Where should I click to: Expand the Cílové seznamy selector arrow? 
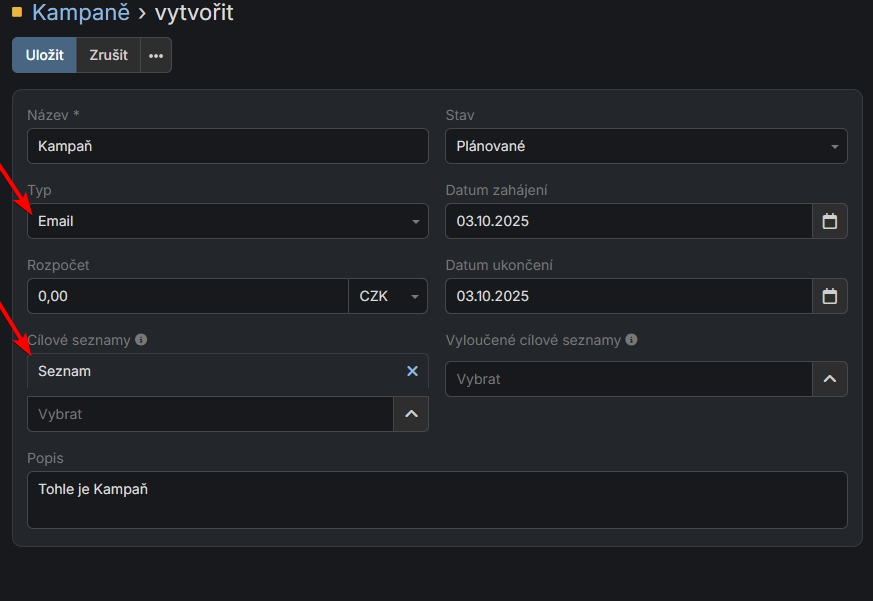411,414
